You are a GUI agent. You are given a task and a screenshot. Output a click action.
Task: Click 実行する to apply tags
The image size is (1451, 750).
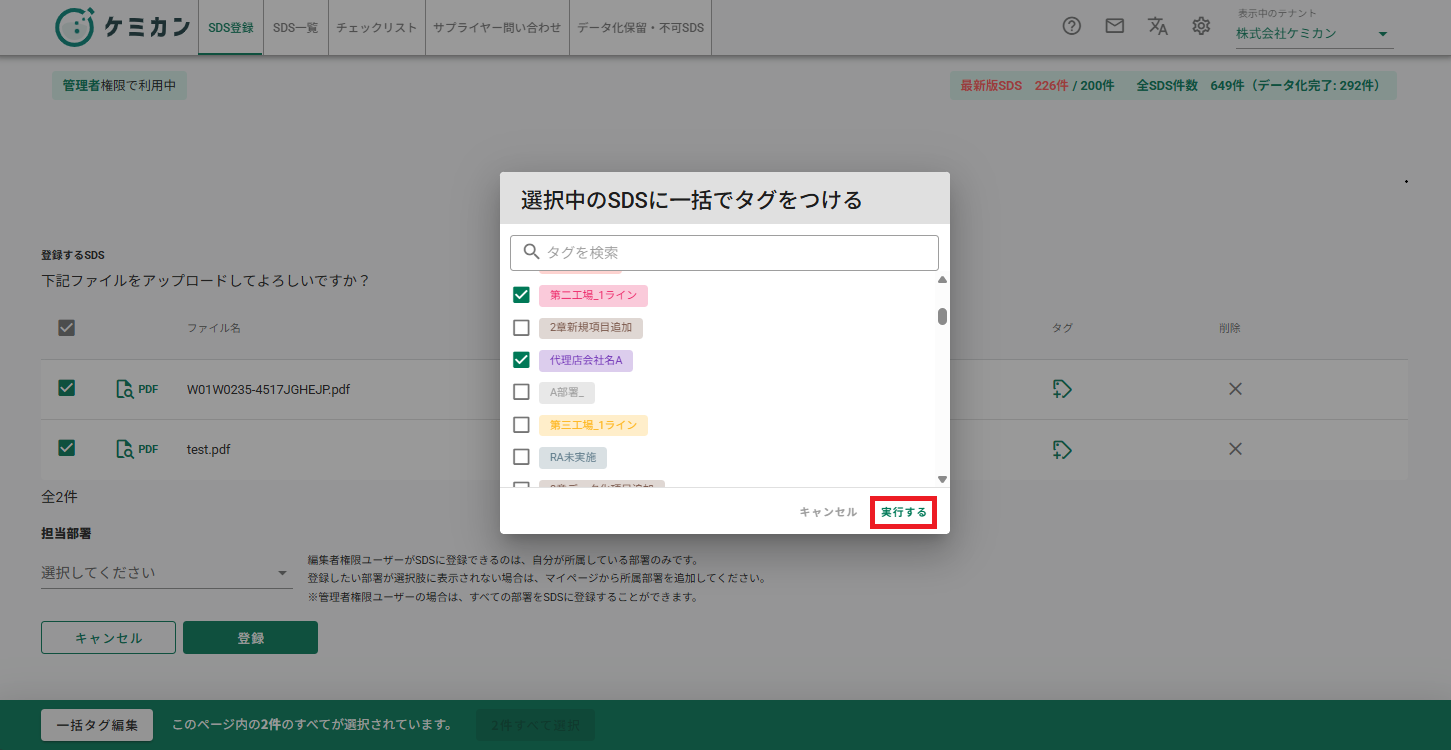903,512
